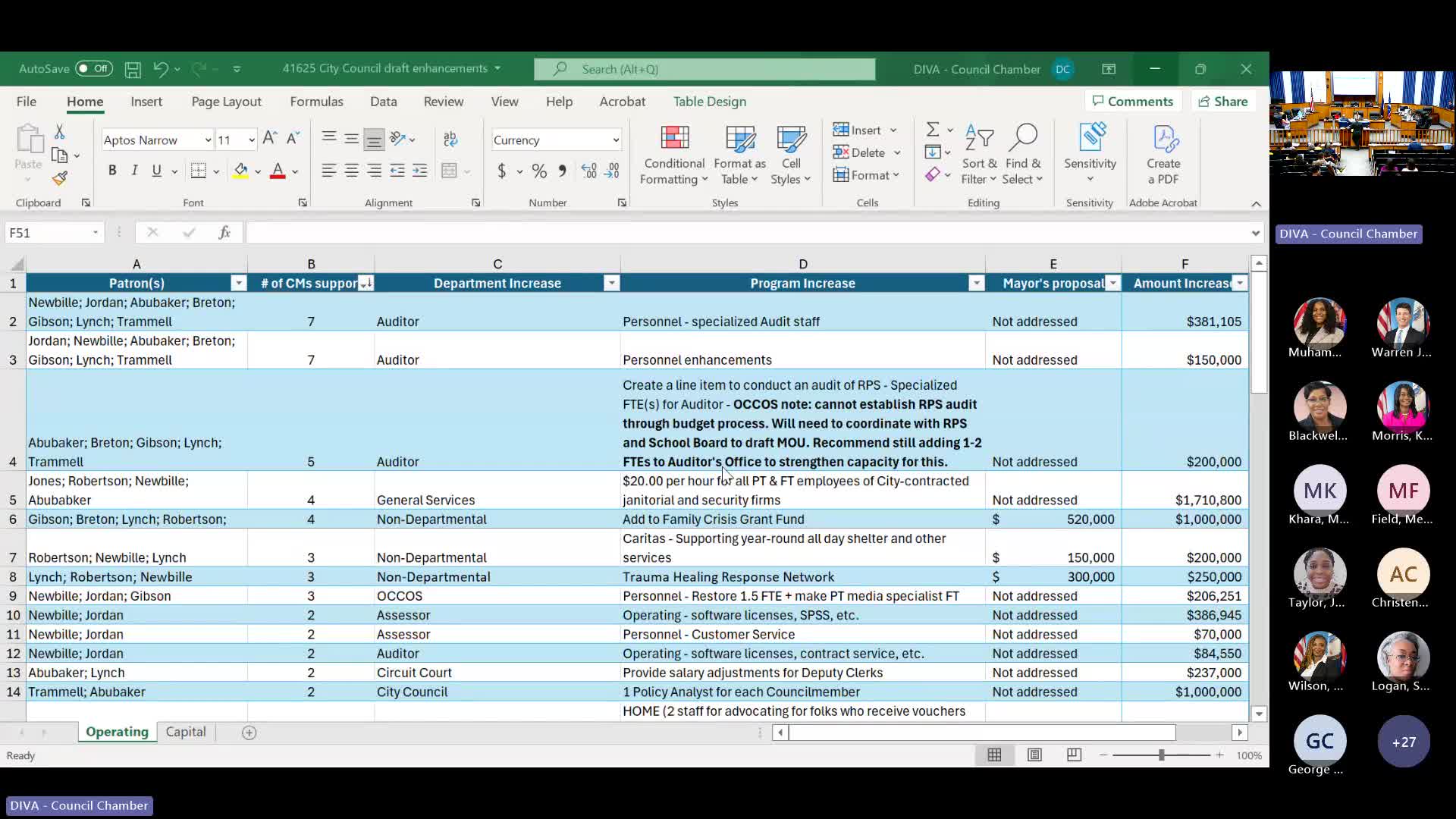1456x819 pixels.
Task: Click the Save icon in title bar
Action: (133, 69)
